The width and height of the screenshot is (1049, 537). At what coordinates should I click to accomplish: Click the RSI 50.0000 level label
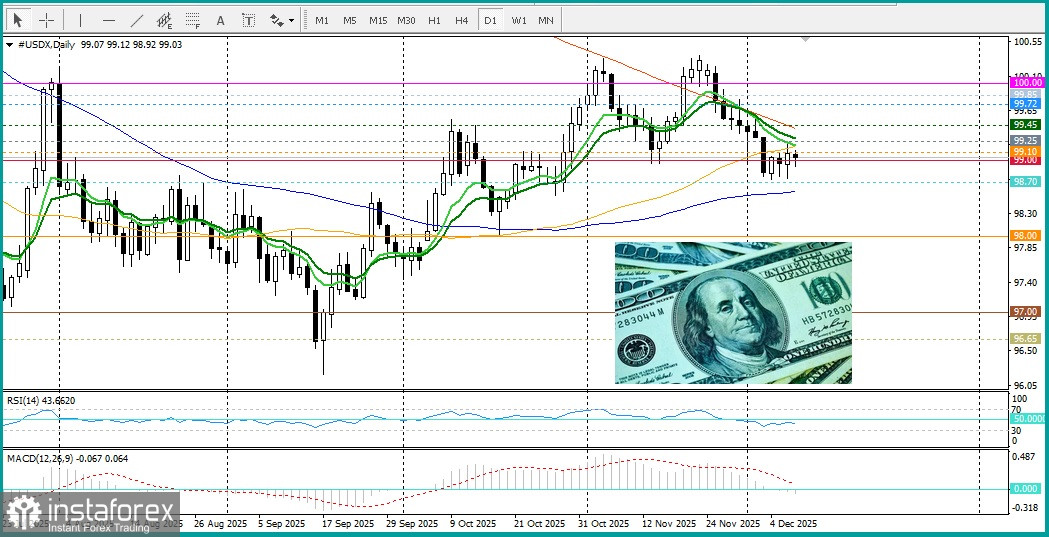click(1028, 419)
